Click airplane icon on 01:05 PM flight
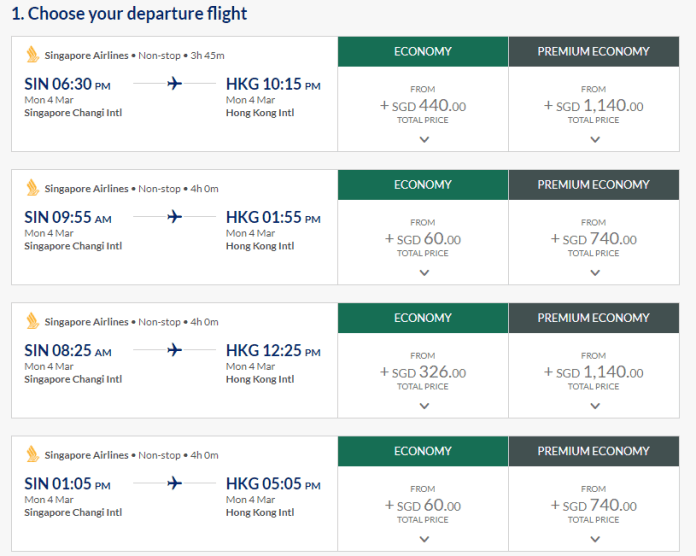Image resolution: width=696 pixels, height=556 pixels. tap(175, 483)
